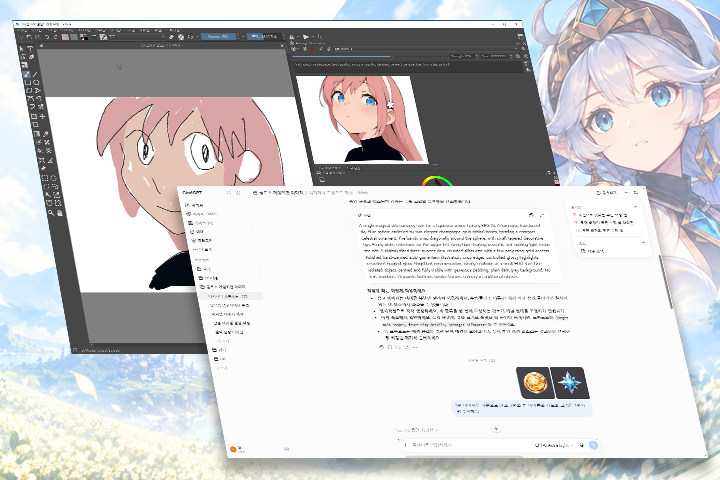Click the prompt text field in AI Image Generation docker
Viewport: 720px width, 480px height.
(408, 65)
